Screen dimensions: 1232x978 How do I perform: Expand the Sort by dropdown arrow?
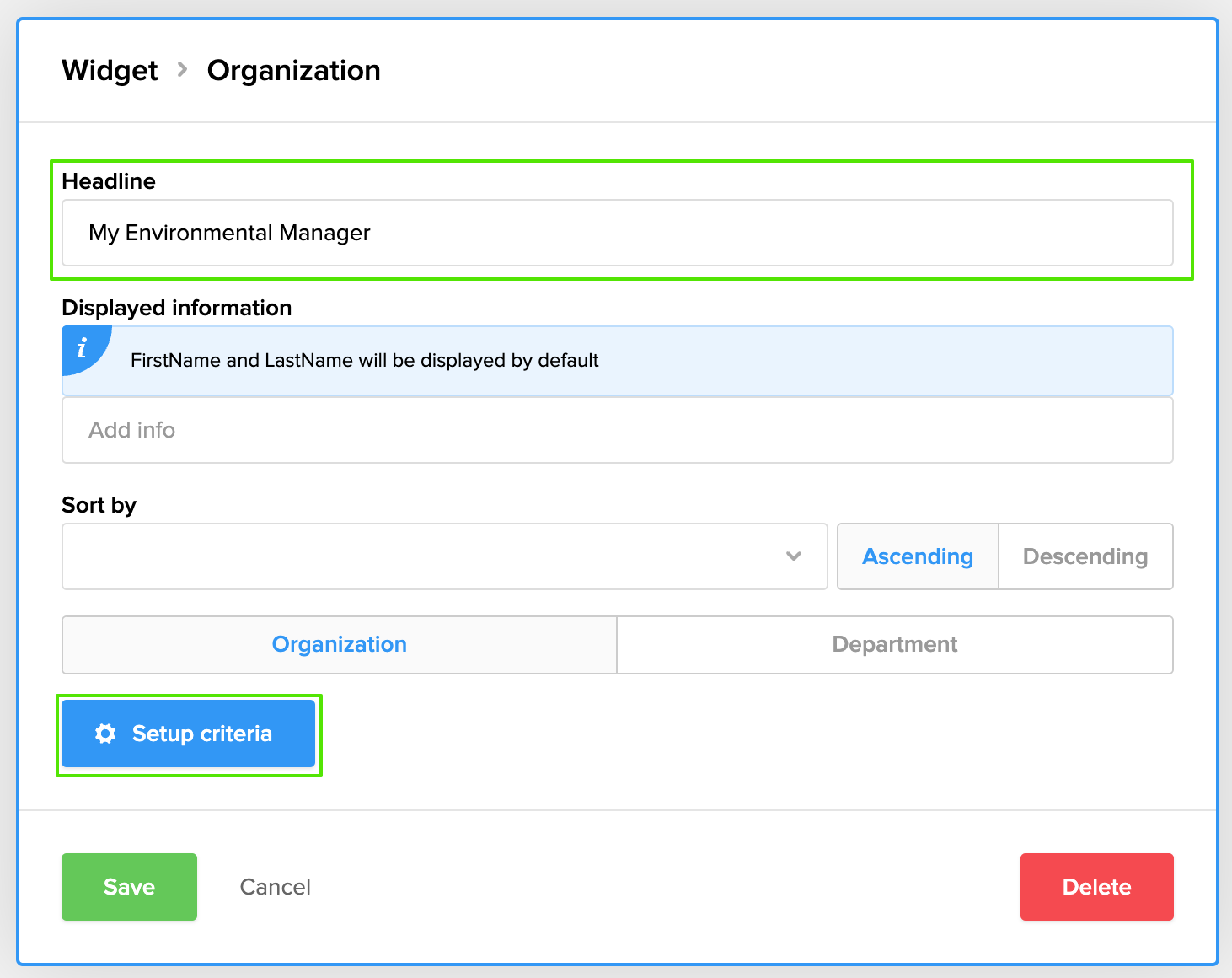coord(793,556)
